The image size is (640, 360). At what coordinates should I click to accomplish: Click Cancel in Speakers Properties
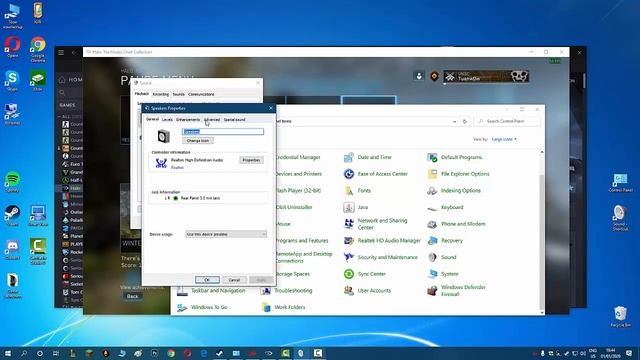click(234, 280)
